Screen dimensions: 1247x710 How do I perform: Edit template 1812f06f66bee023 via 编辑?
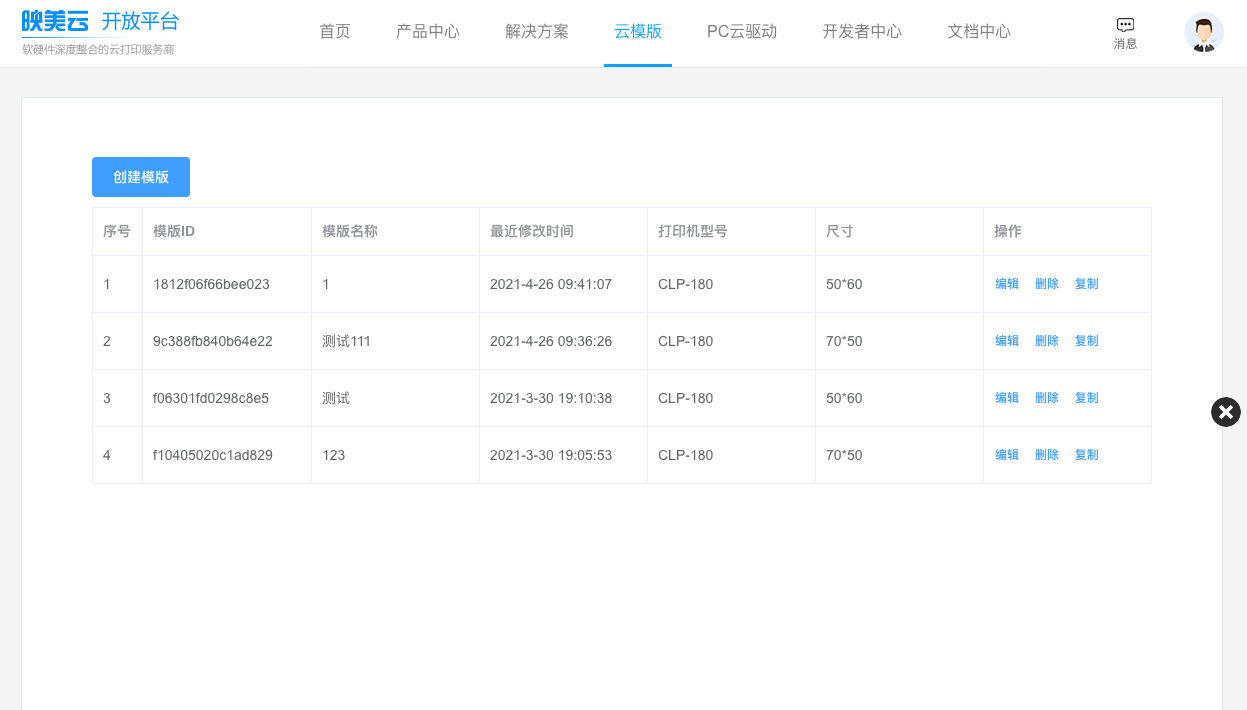coord(1007,284)
